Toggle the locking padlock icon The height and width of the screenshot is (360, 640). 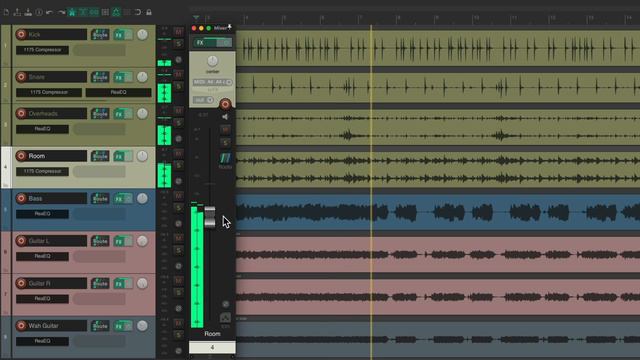click(149, 12)
